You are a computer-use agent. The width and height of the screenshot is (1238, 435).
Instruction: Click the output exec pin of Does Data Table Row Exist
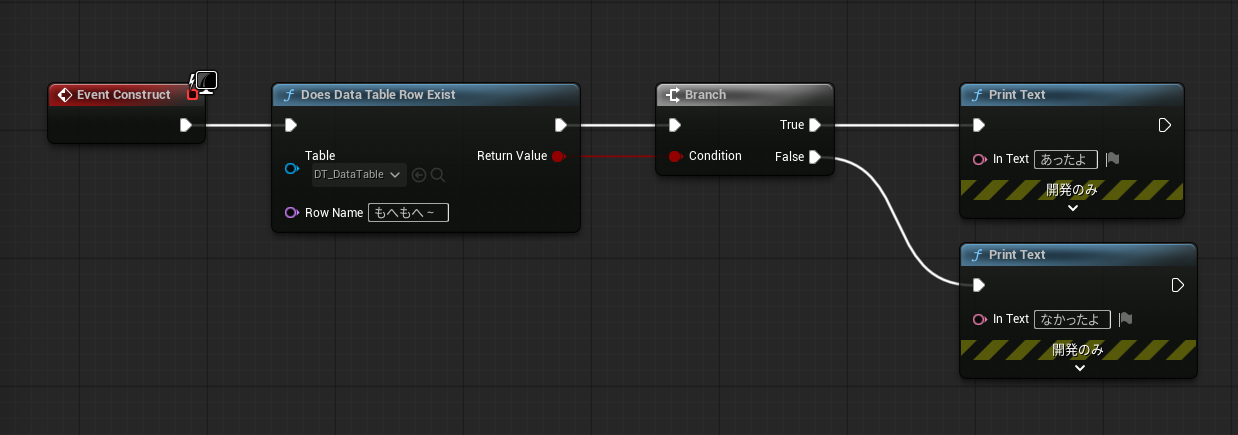click(x=561, y=125)
